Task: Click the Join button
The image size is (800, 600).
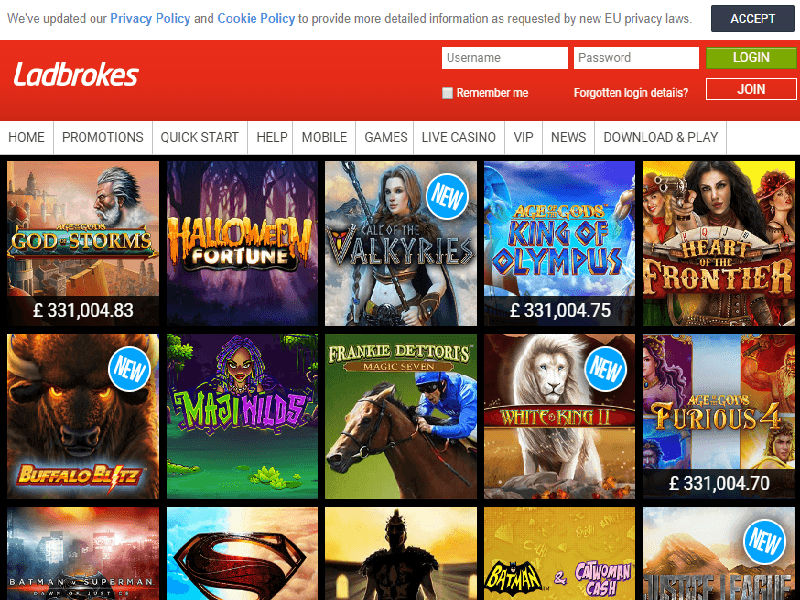Action: point(751,89)
